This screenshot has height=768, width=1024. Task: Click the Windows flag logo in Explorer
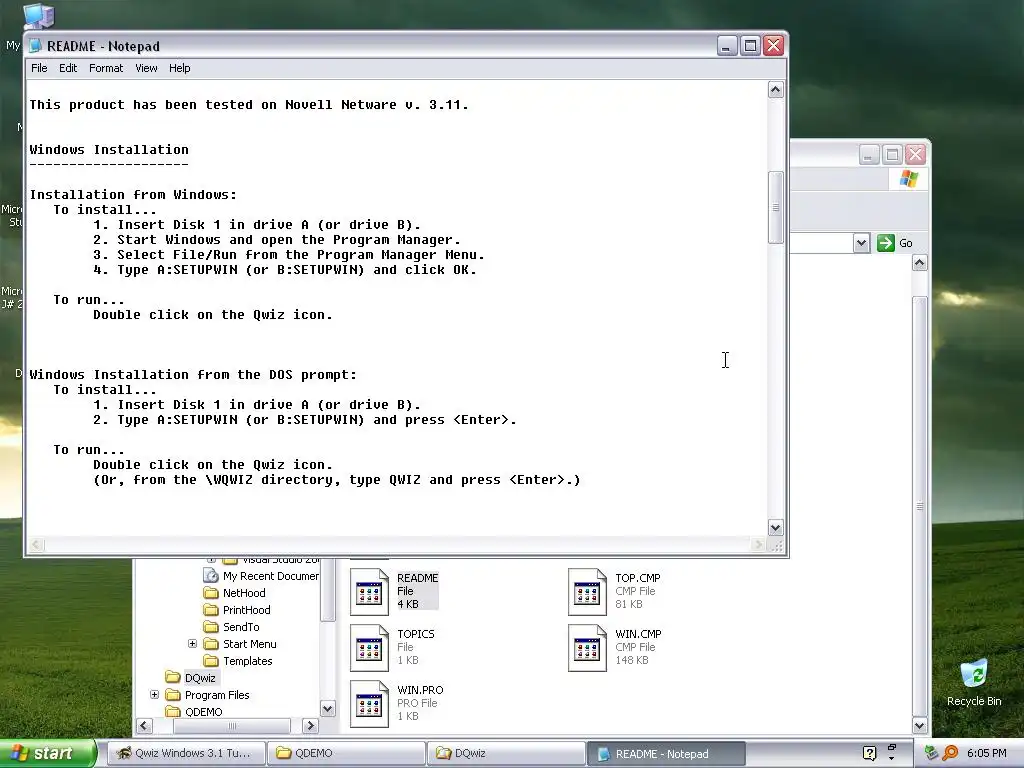pos(908,178)
